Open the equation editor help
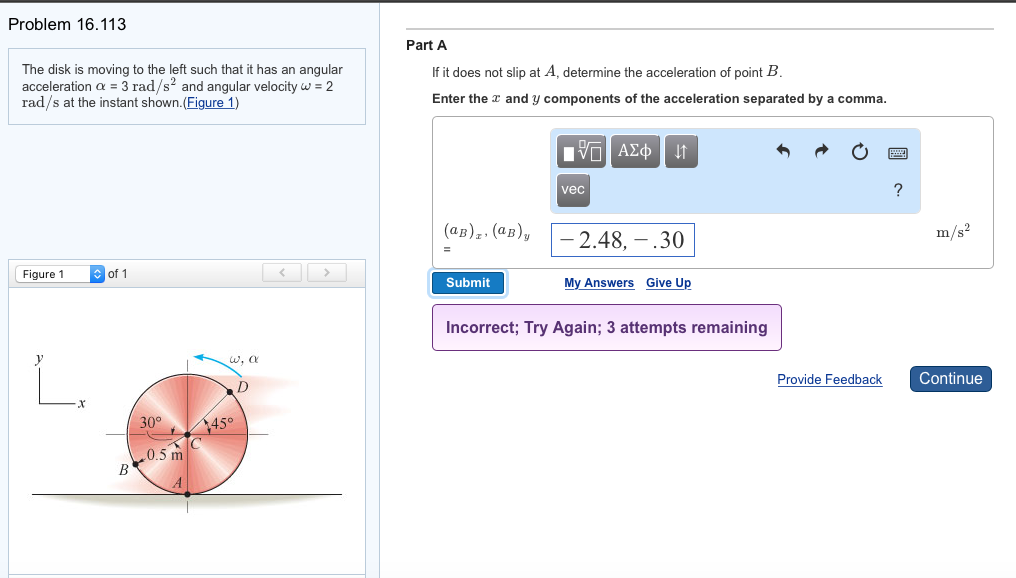Viewport: 1016px width, 578px height. tap(897, 190)
